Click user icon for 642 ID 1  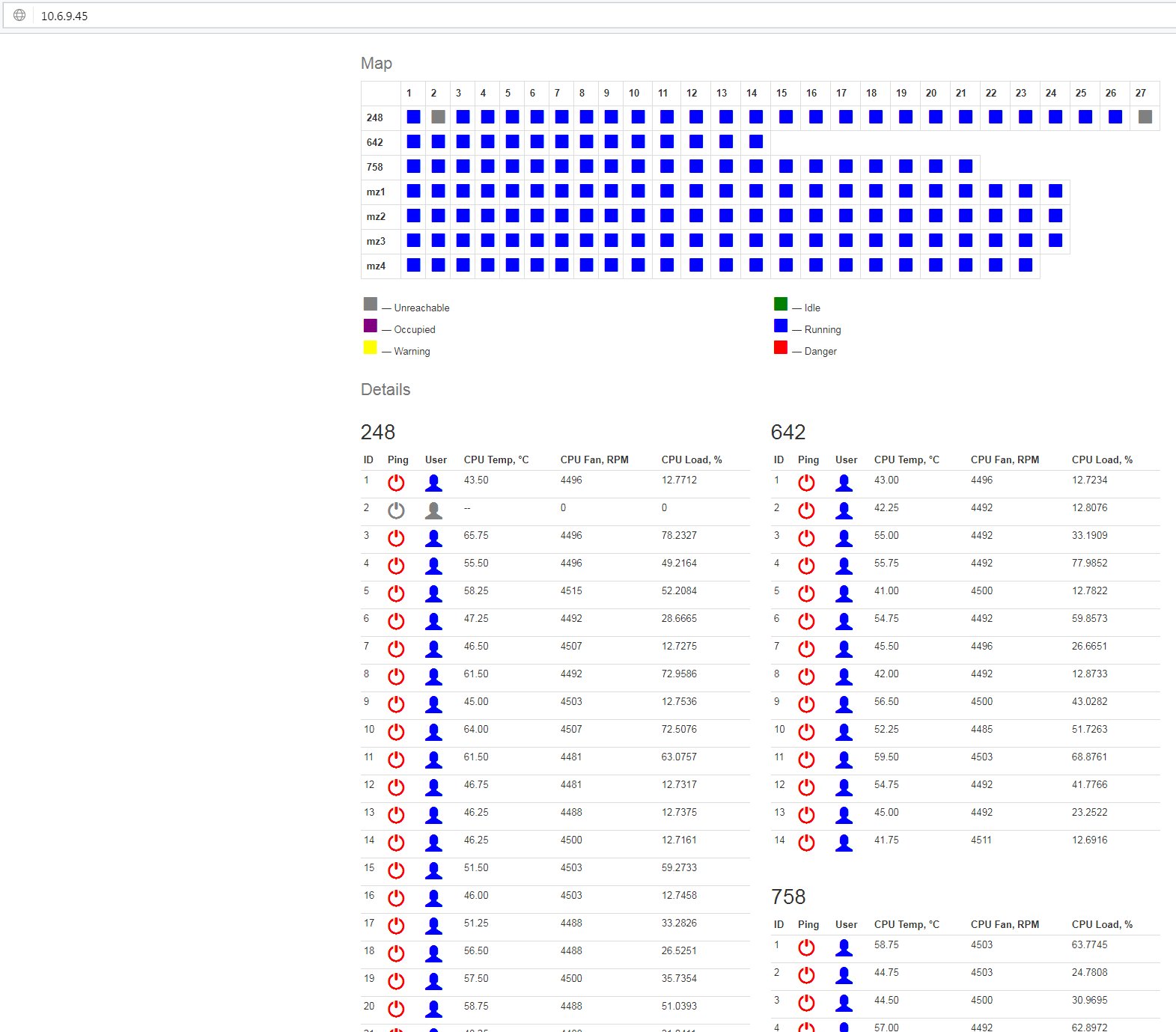pyautogui.click(x=844, y=483)
